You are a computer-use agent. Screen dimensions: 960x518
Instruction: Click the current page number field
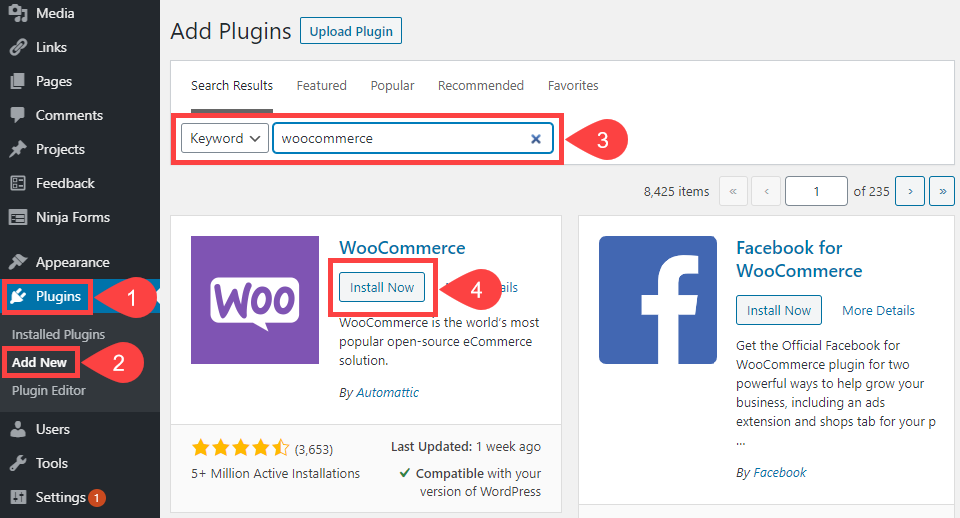click(816, 192)
